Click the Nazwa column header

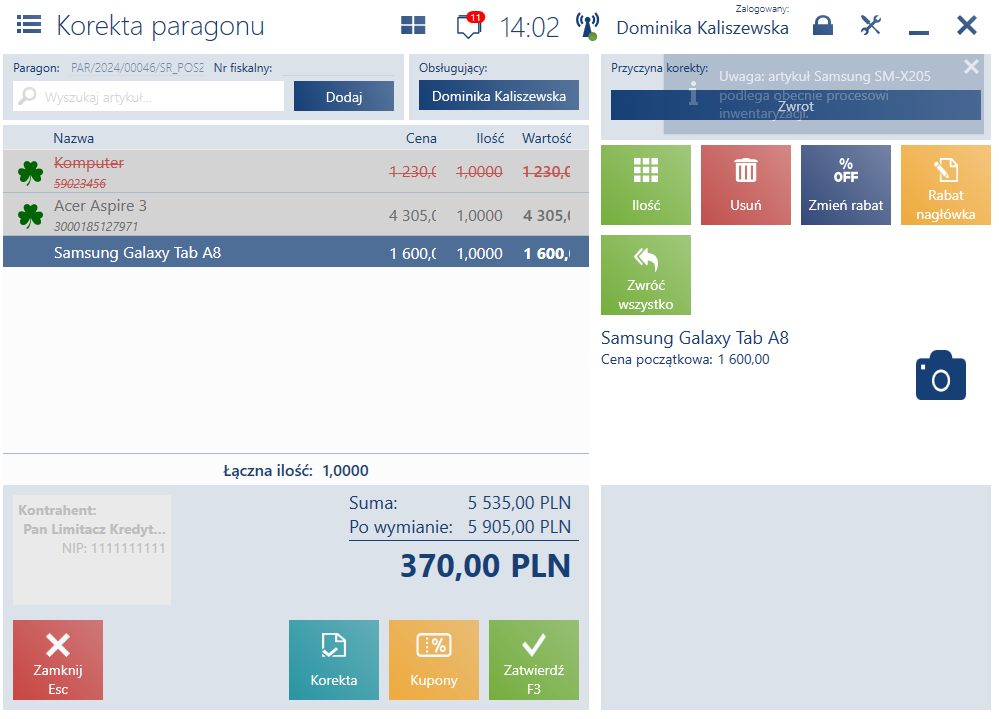(73, 138)
